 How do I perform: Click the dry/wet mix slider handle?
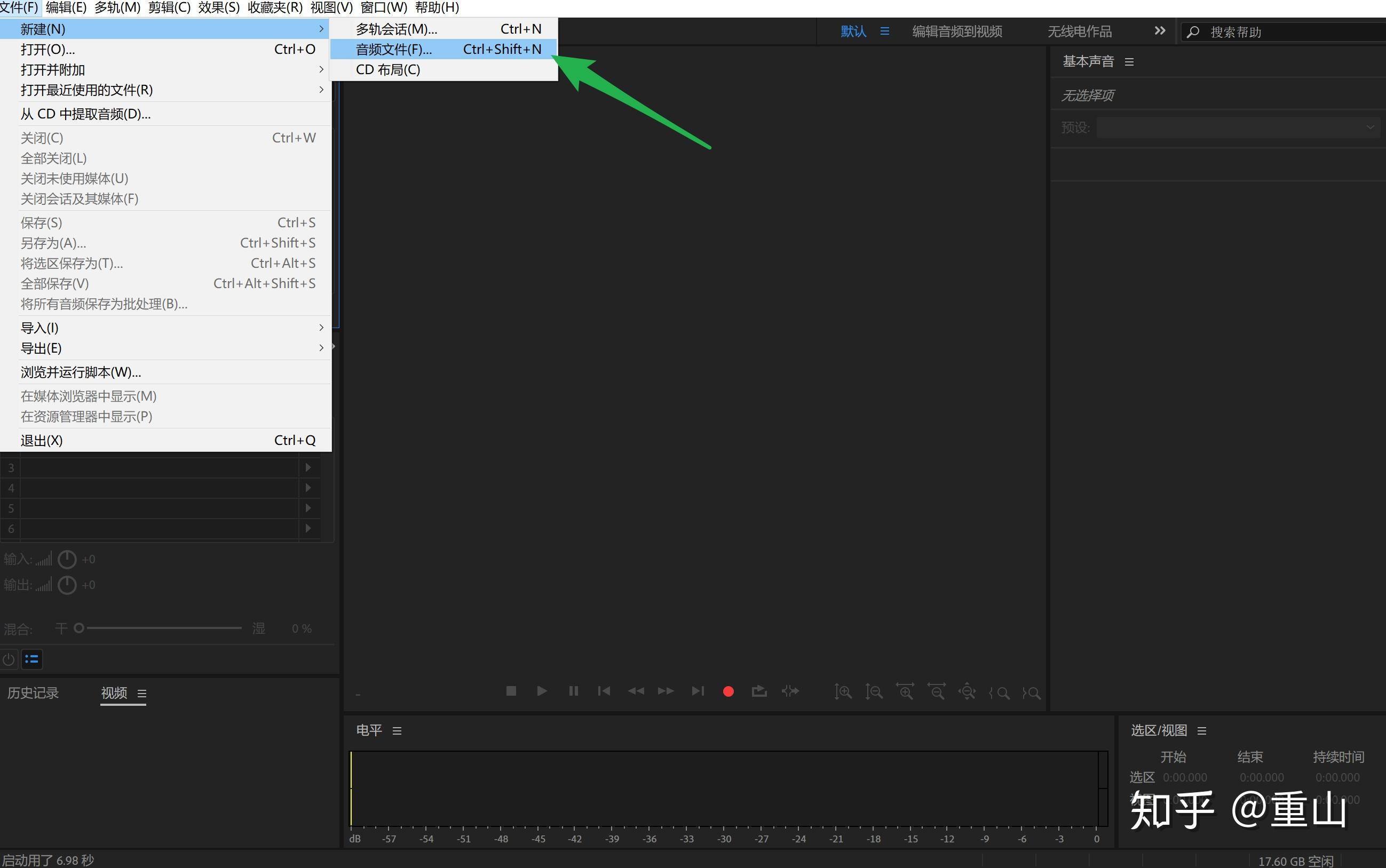79,628
